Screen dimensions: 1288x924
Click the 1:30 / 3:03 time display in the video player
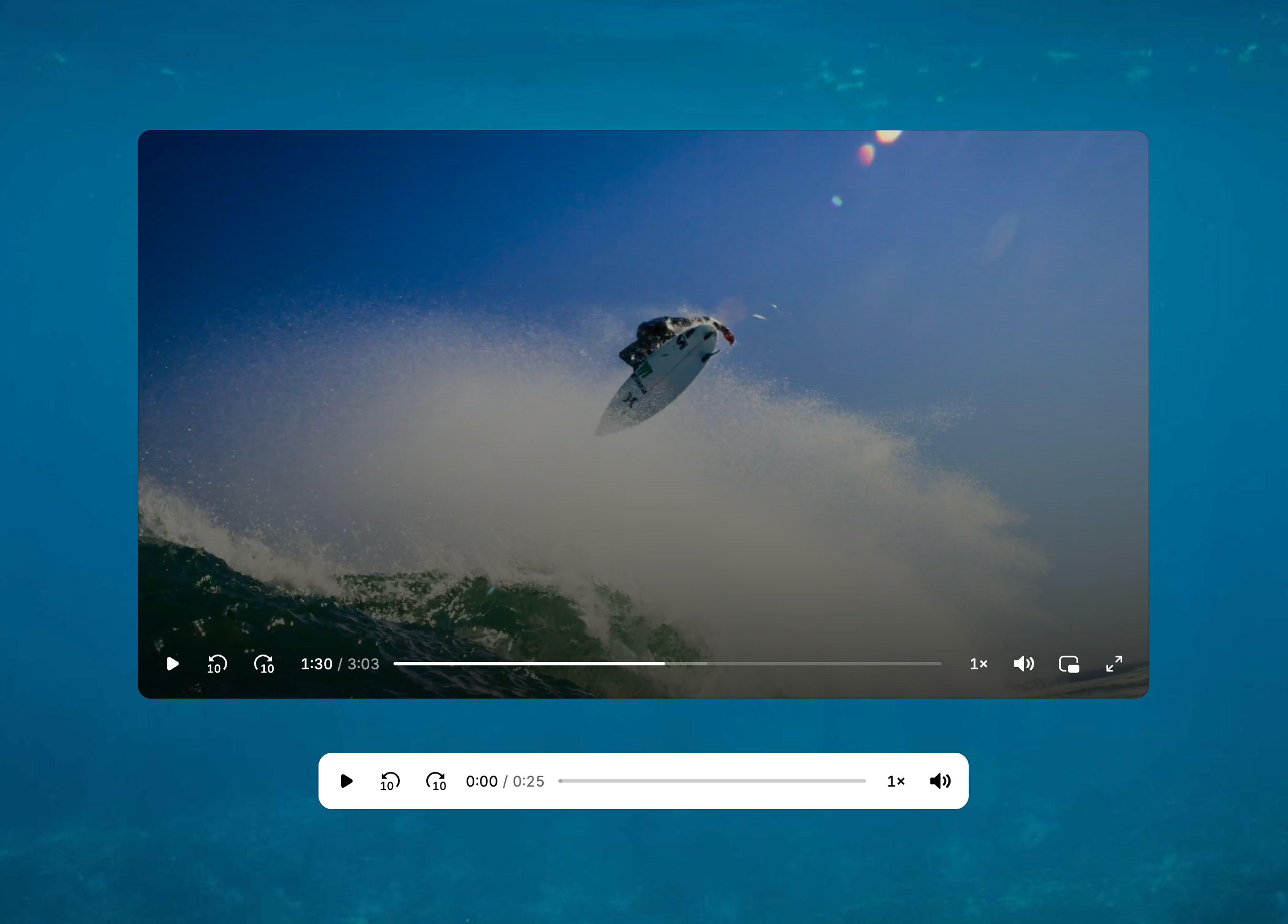[339, 663]
